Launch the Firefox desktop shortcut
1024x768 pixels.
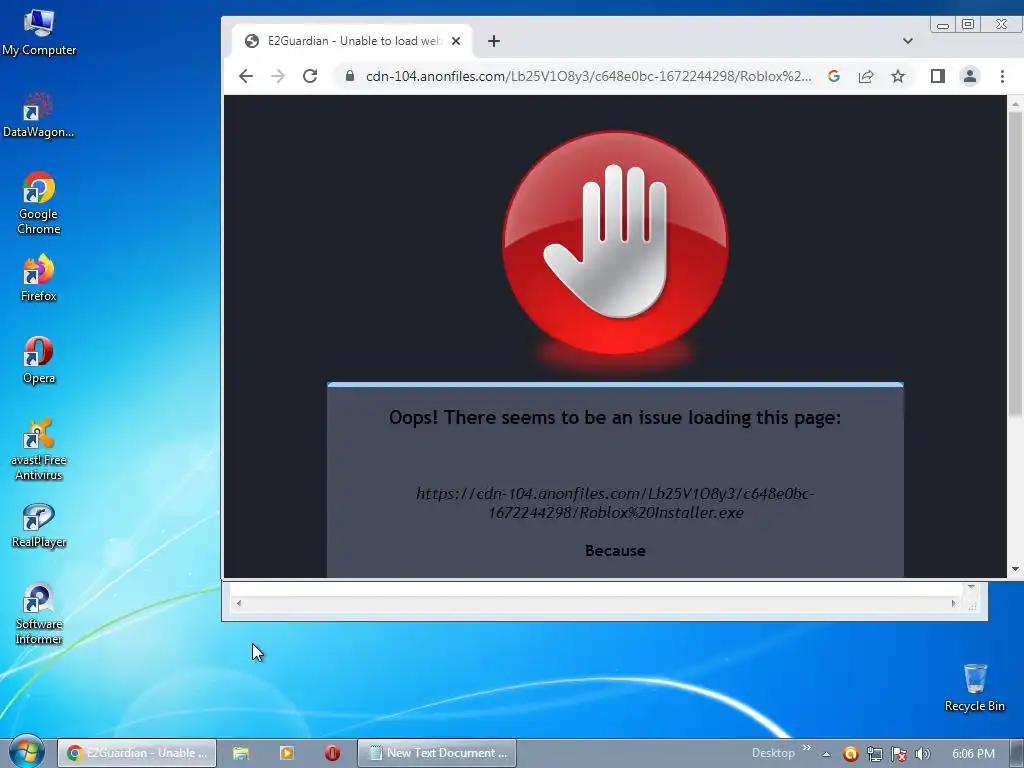(39, 279)
